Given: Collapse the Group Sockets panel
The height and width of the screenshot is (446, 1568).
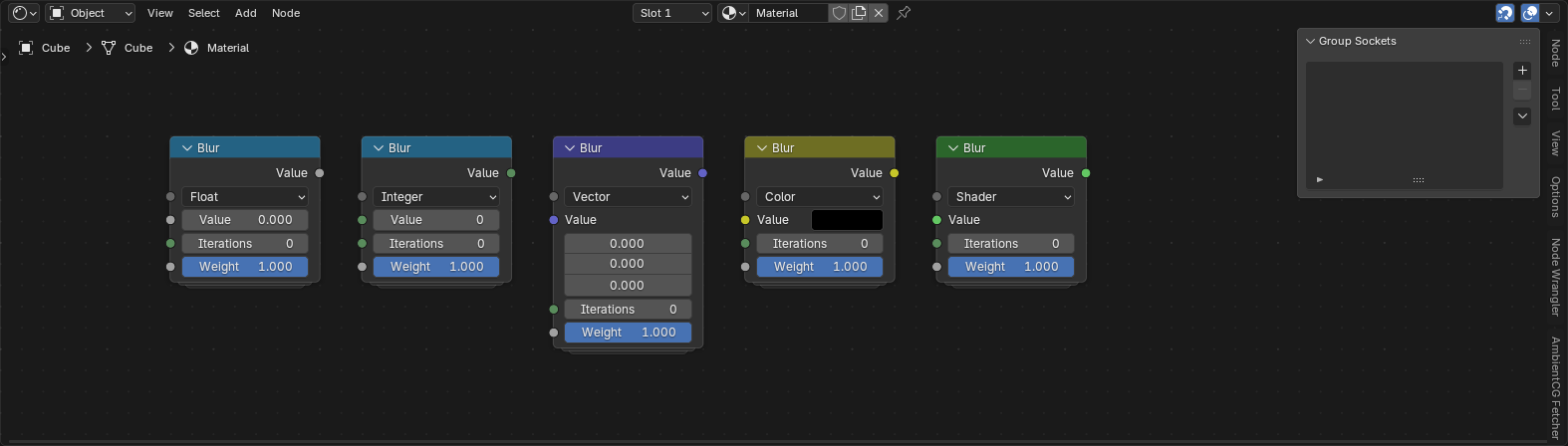Looking at the screenshot, I should 1311,41.
